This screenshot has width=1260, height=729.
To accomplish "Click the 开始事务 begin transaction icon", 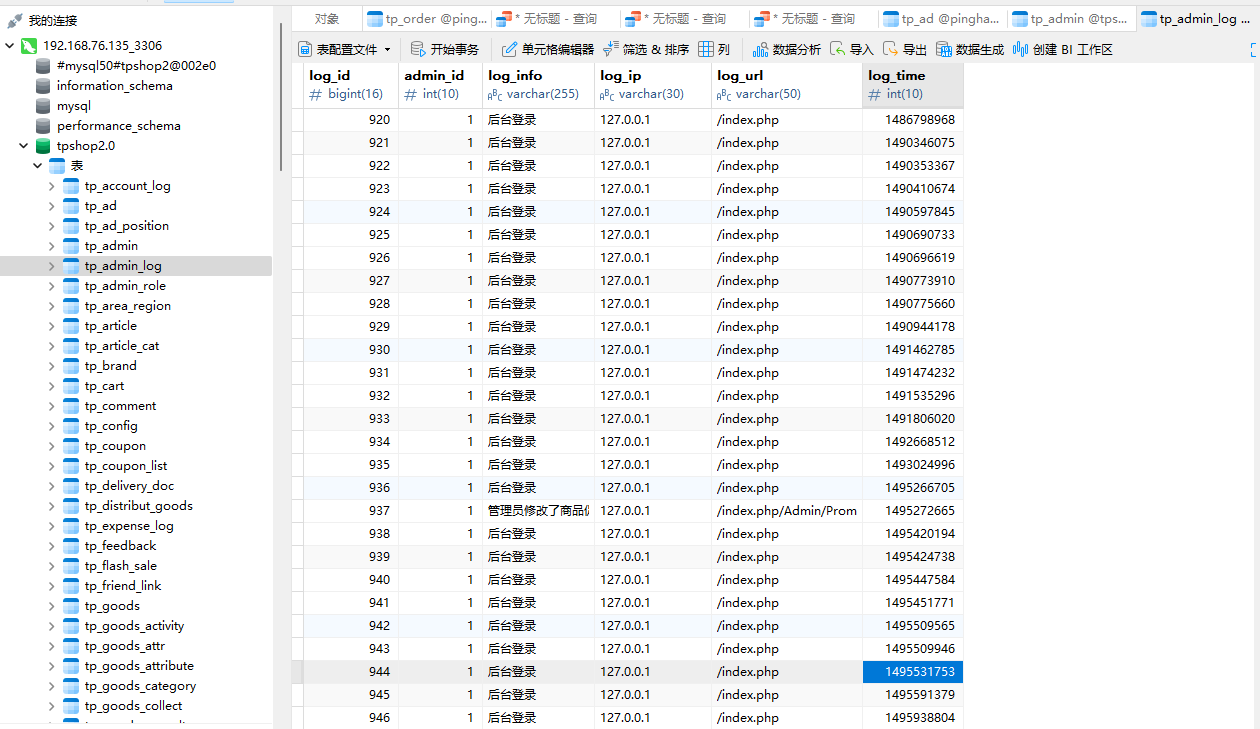I will coord(419,49).
